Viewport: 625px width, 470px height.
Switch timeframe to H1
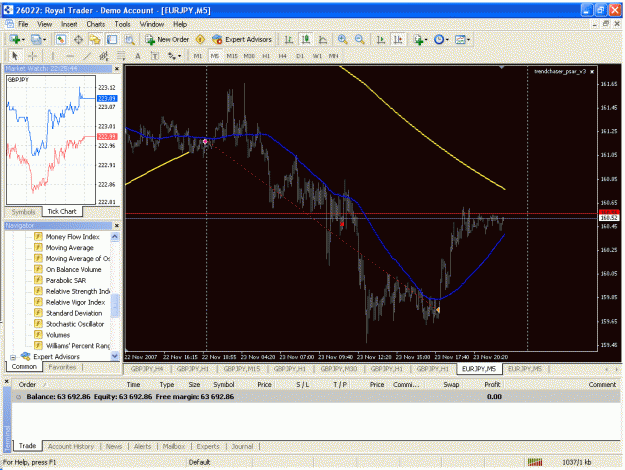[266, 56]
